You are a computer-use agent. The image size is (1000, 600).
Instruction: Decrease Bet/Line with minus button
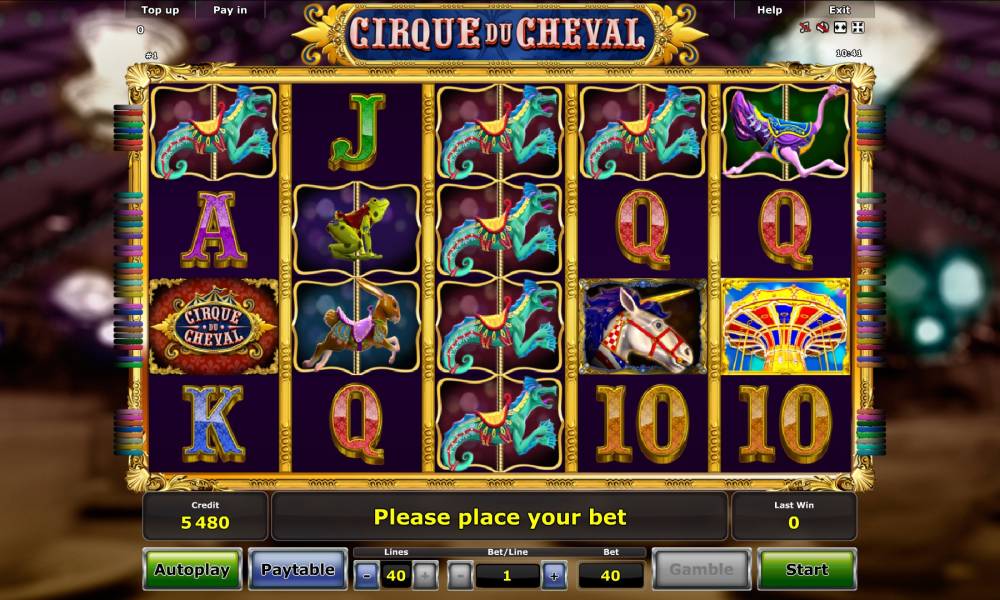coord(460,576)
